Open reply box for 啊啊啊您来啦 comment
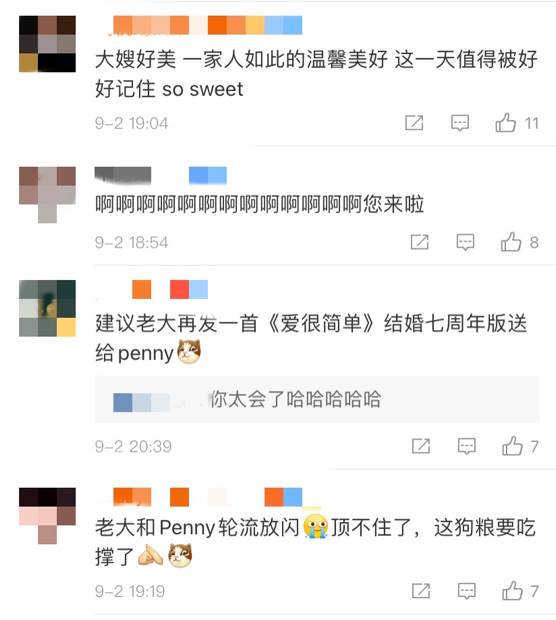Viewport: 556px width, 620px height. (465, 242)
